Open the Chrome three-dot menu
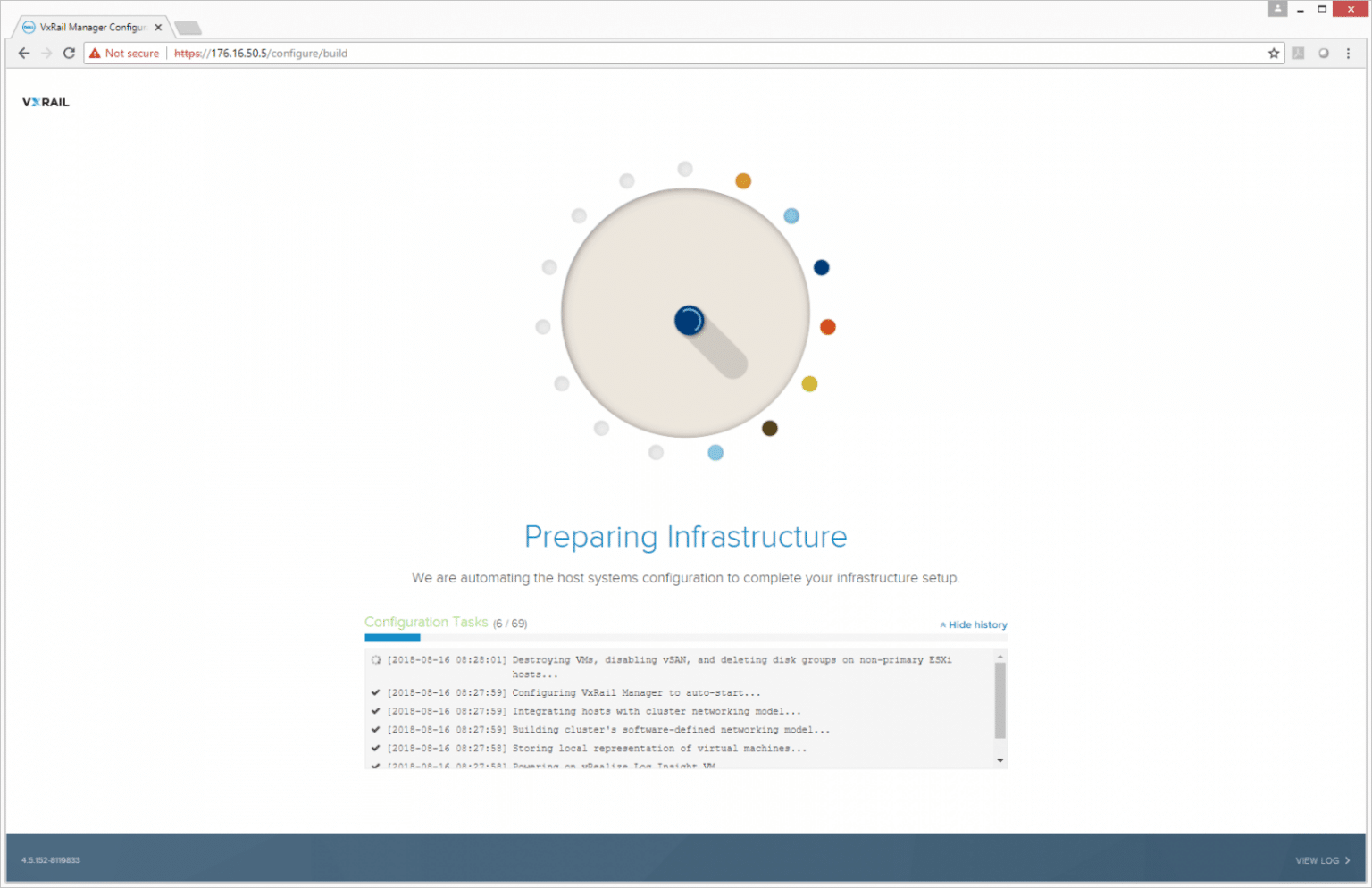The width and height of the screenshot is (1372, 888). (1348, 54)
